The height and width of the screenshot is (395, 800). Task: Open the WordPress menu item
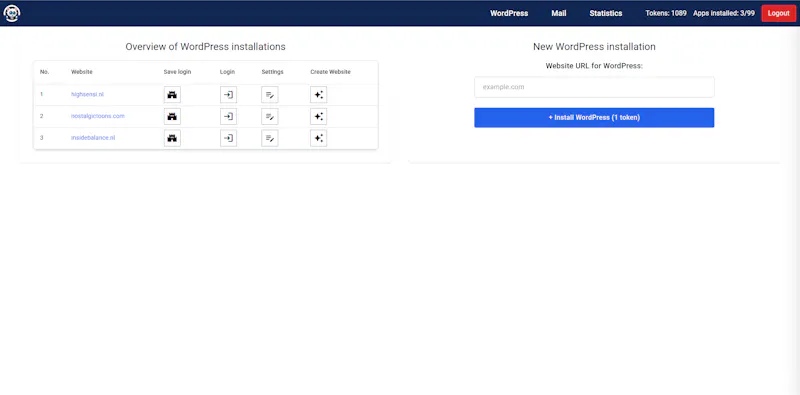[x=509, y=13]
